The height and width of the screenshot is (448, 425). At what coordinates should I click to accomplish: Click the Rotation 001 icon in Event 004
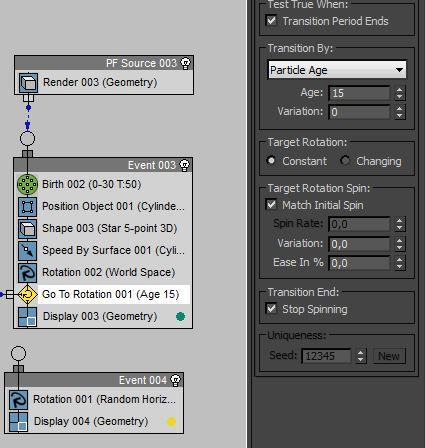[x=18, y=400]
